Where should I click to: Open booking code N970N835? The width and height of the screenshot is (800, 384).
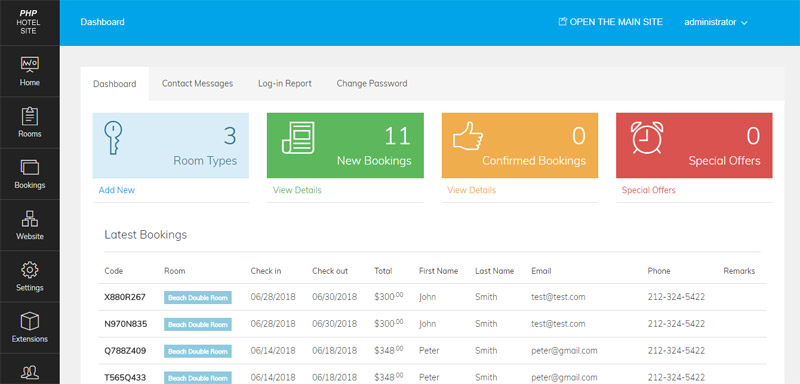pyautogui.click(x=126, y=324)
